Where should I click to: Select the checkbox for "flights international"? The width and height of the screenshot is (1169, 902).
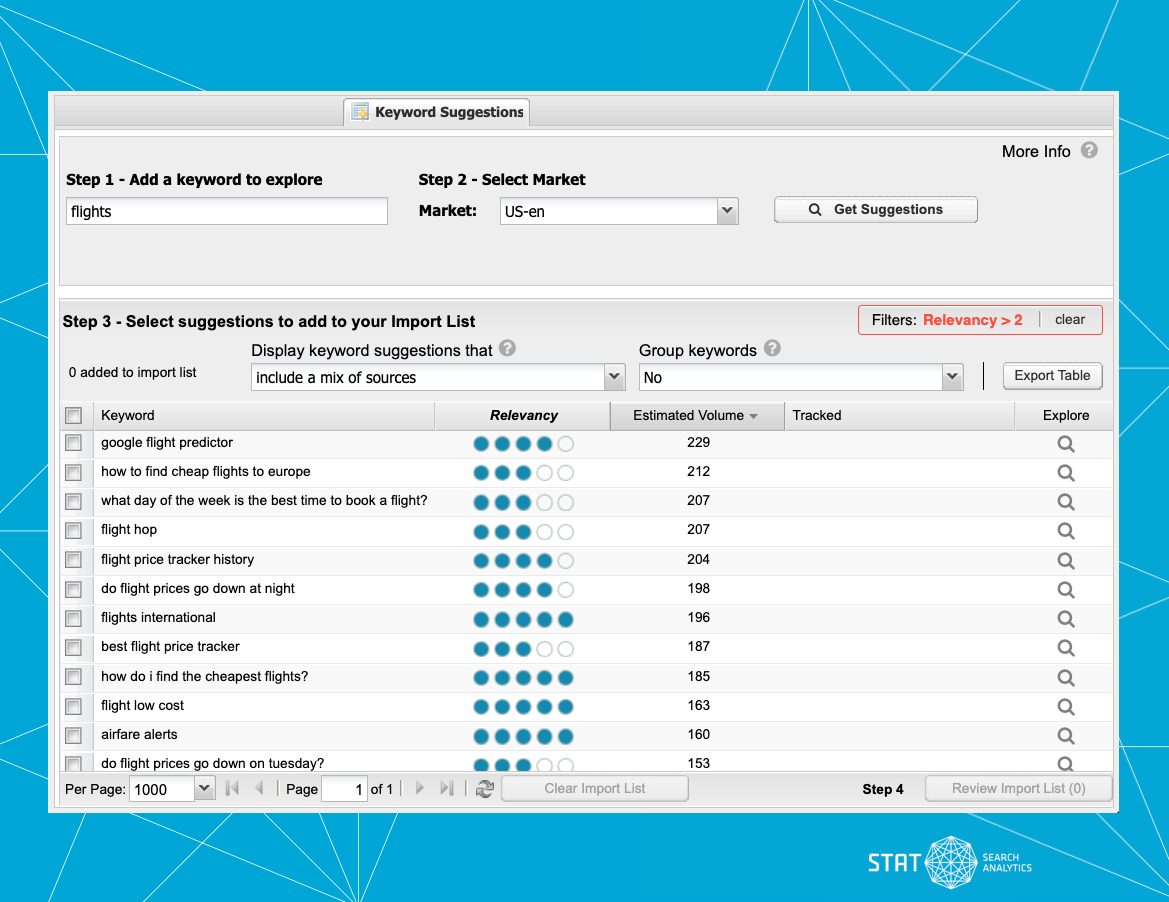pos(75,618)
